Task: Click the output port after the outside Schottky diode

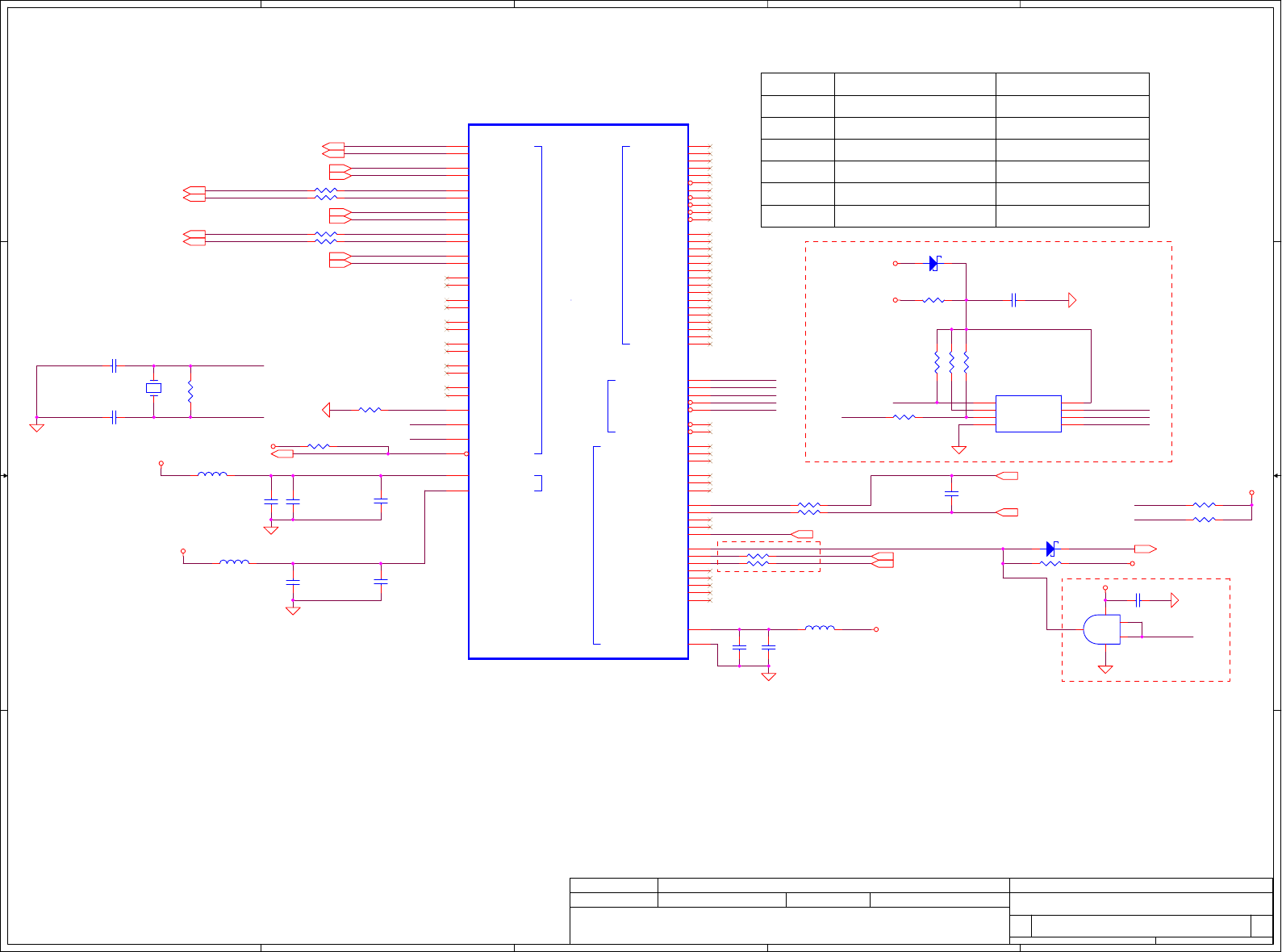Action: tap(1146, 549)
